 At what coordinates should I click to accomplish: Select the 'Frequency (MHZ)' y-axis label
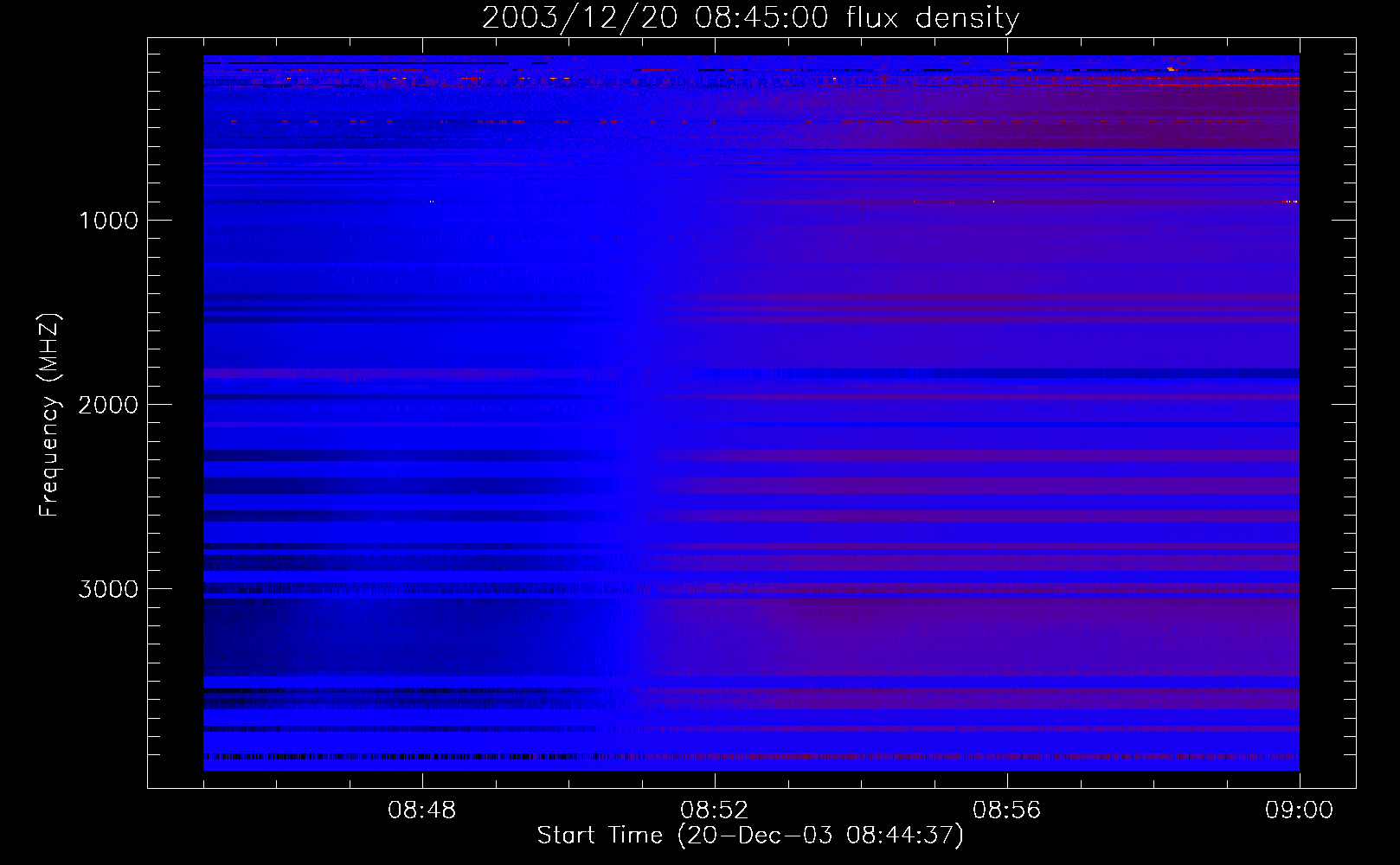tap(49, 414)
